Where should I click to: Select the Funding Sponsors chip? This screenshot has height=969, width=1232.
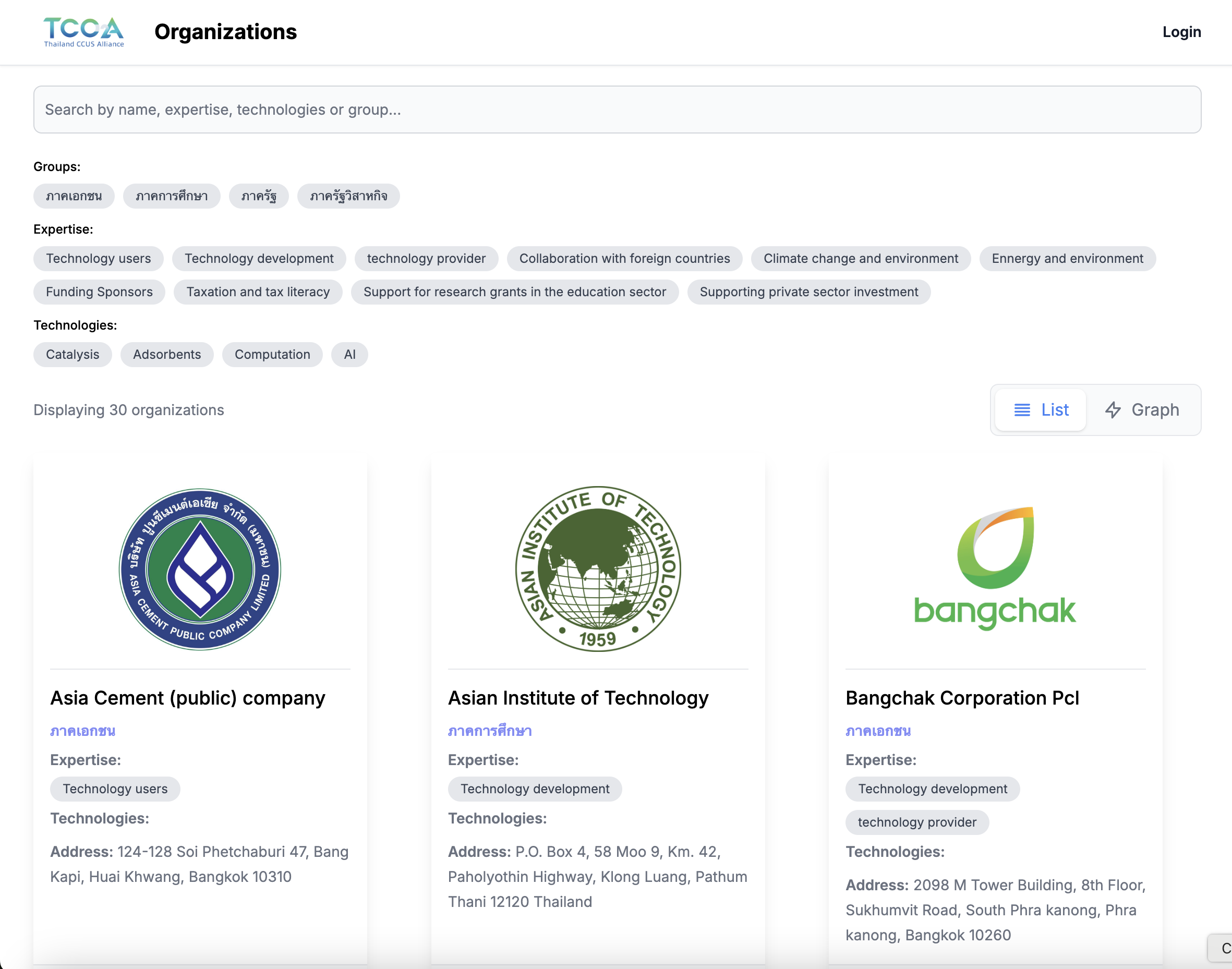99,292
